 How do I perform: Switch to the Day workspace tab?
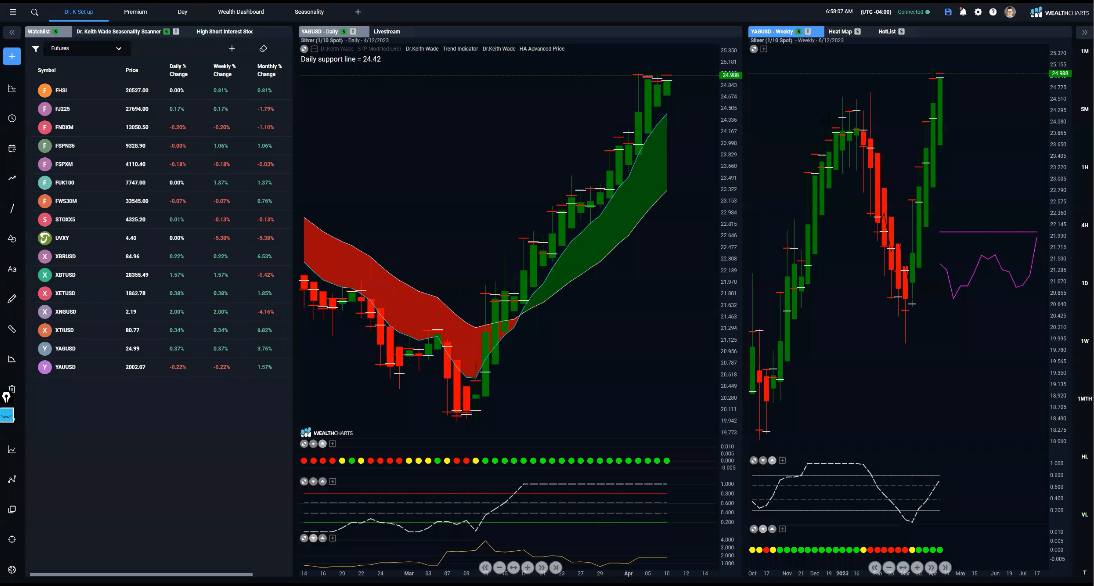(183, 12)
